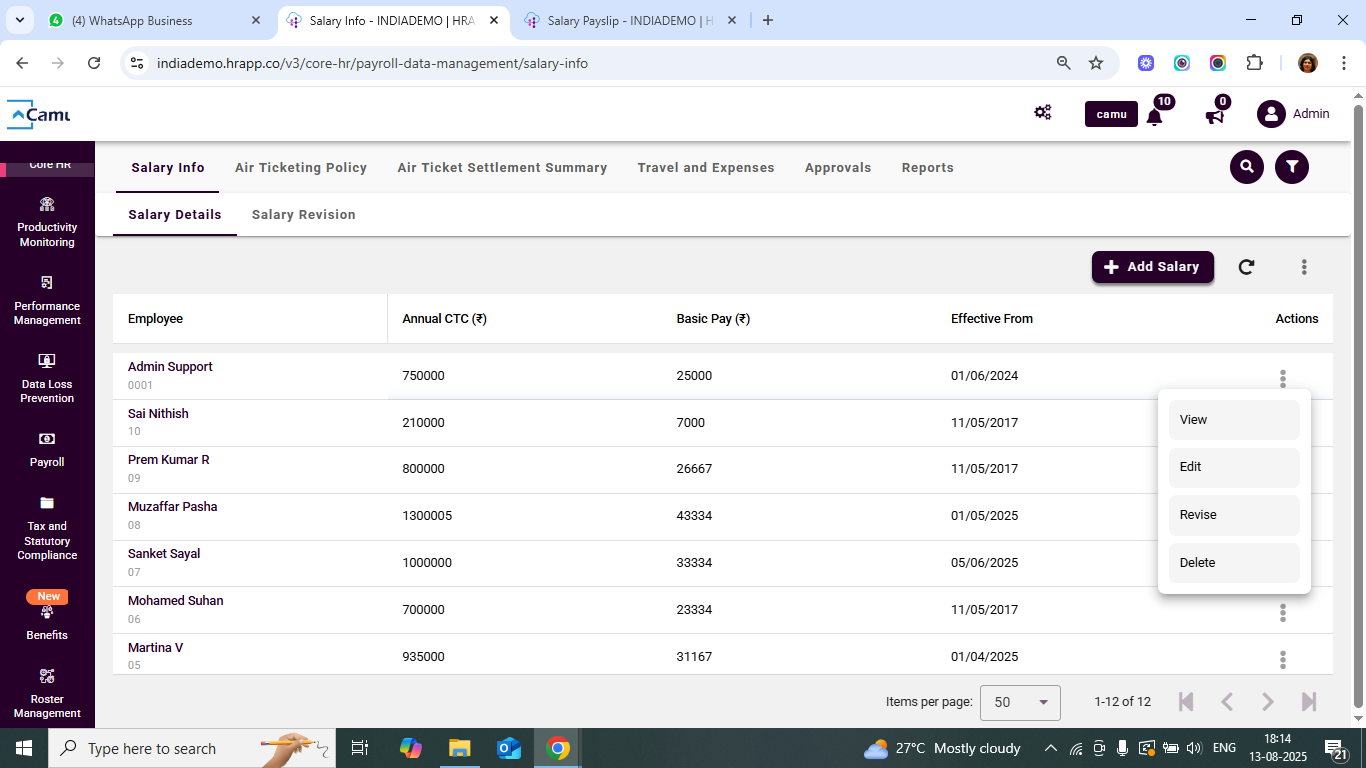Click the search magnifier icon
The width and height of the screenshot is (1366, 768).
[x=1246, y=167]
